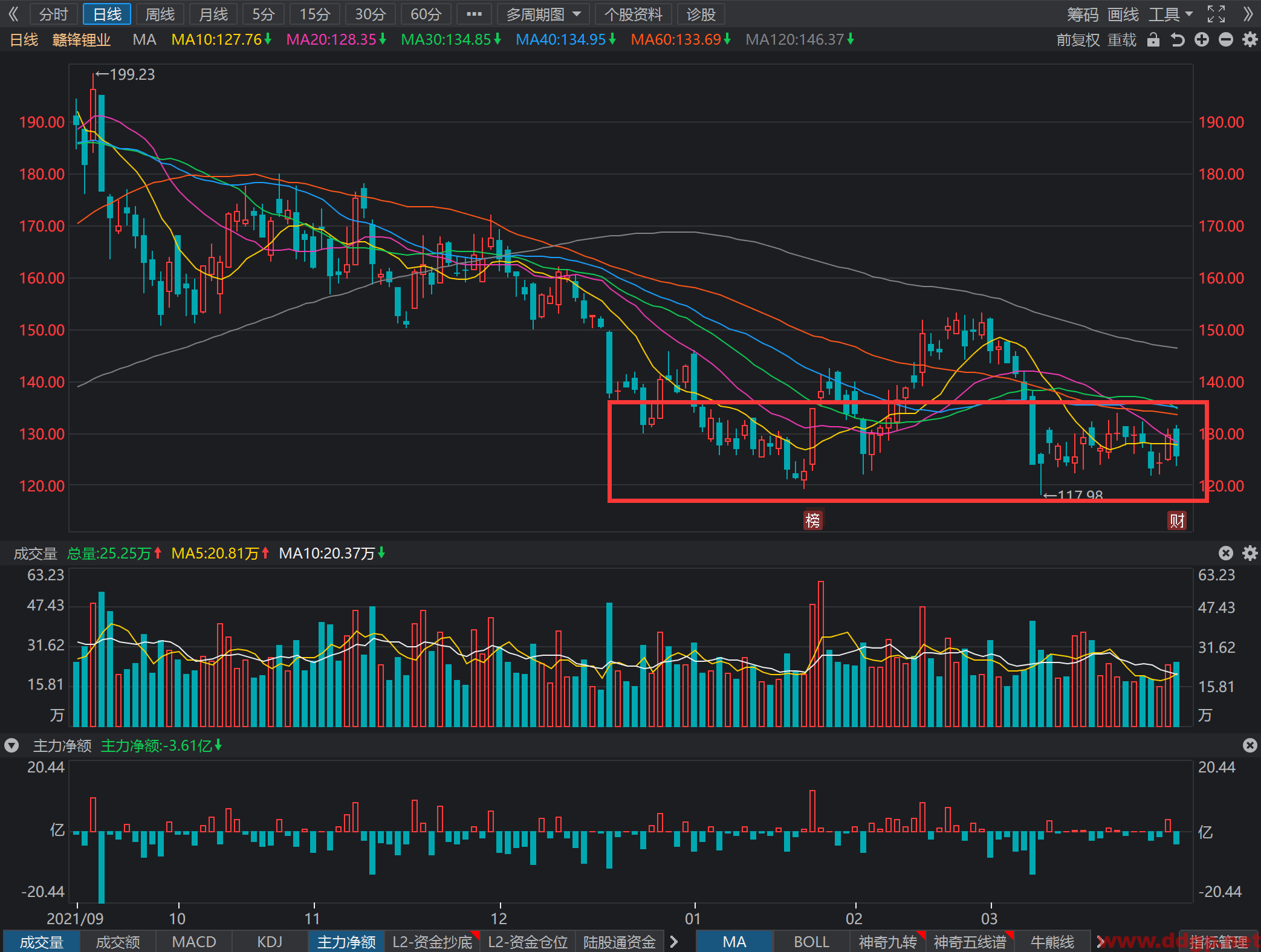Switch to 分时 intraday view
The height and width of the screenshot is (952, 1261).
[53, 14]
